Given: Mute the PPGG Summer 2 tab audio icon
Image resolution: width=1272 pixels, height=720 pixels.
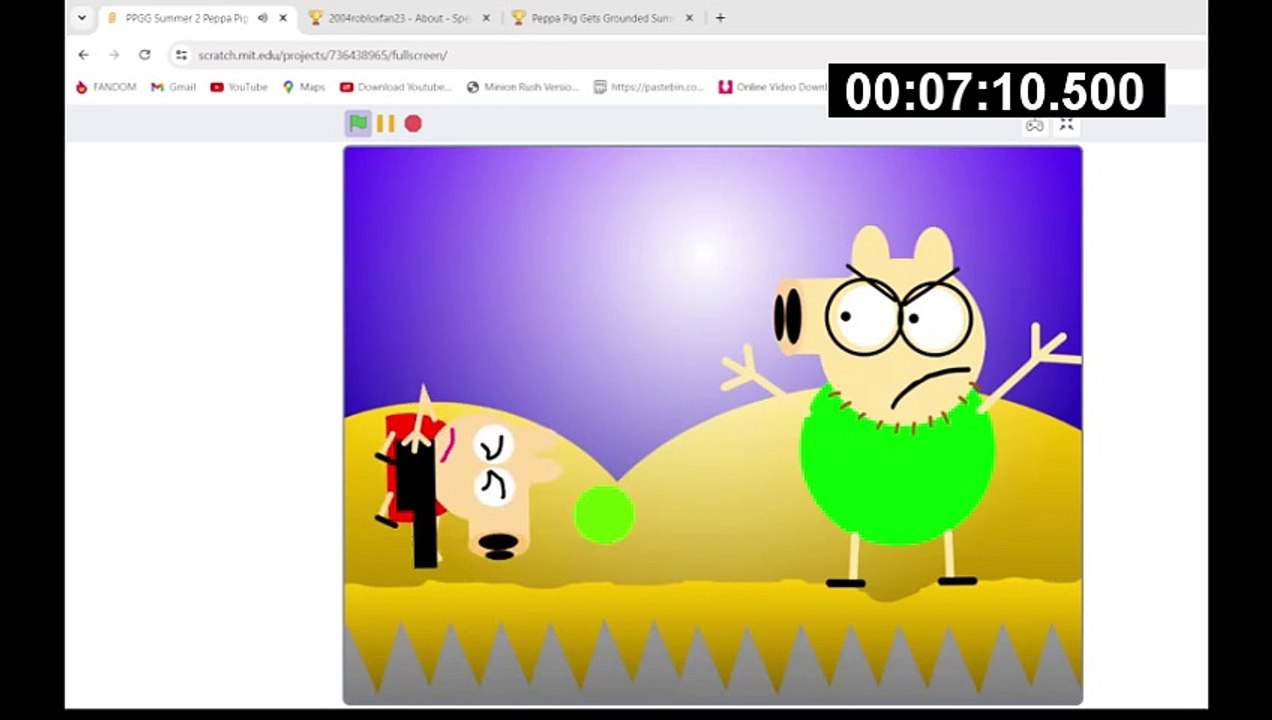Looking at the screenshot, I should (263, 18).
